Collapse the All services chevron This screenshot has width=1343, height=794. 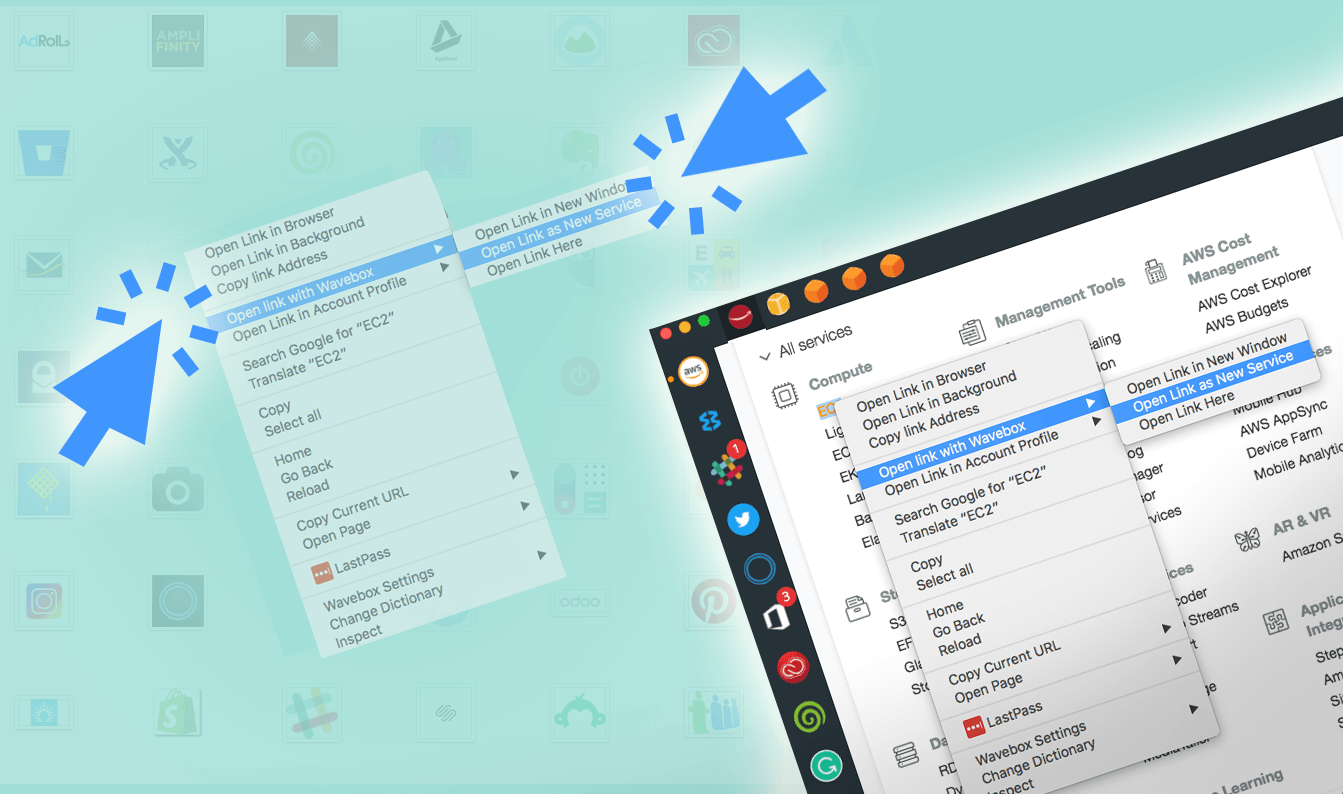pos(764,355)
